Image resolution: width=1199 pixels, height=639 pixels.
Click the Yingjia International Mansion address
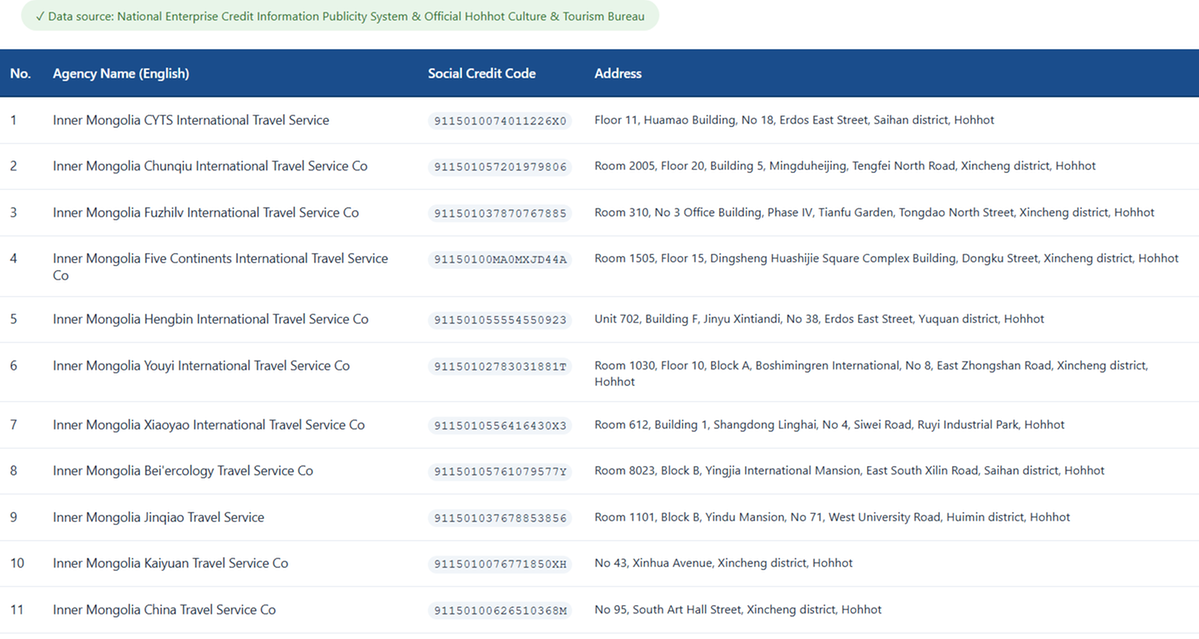coord(849,470)
